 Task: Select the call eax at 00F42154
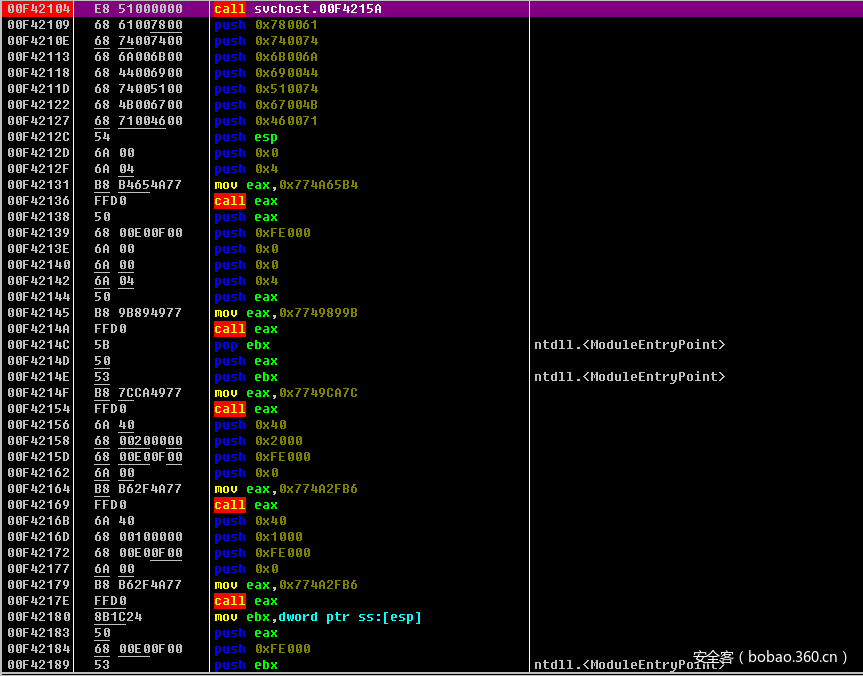click(246, 408)
